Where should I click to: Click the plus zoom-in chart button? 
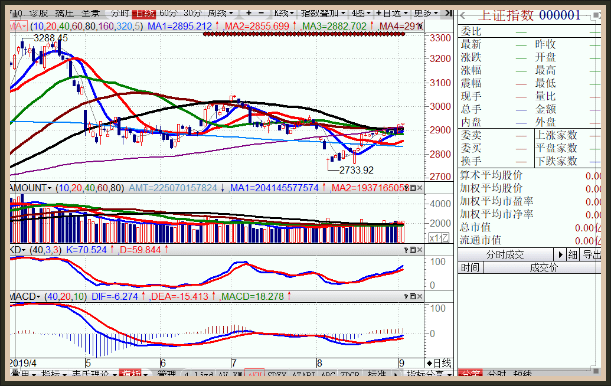pyautogui.click(x=248, y=13)
